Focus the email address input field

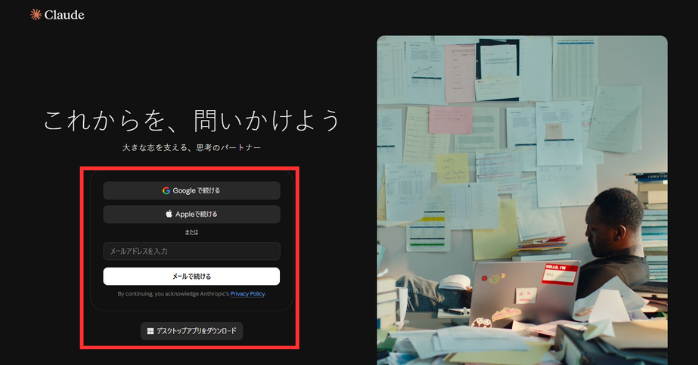(x=191, y=251)
